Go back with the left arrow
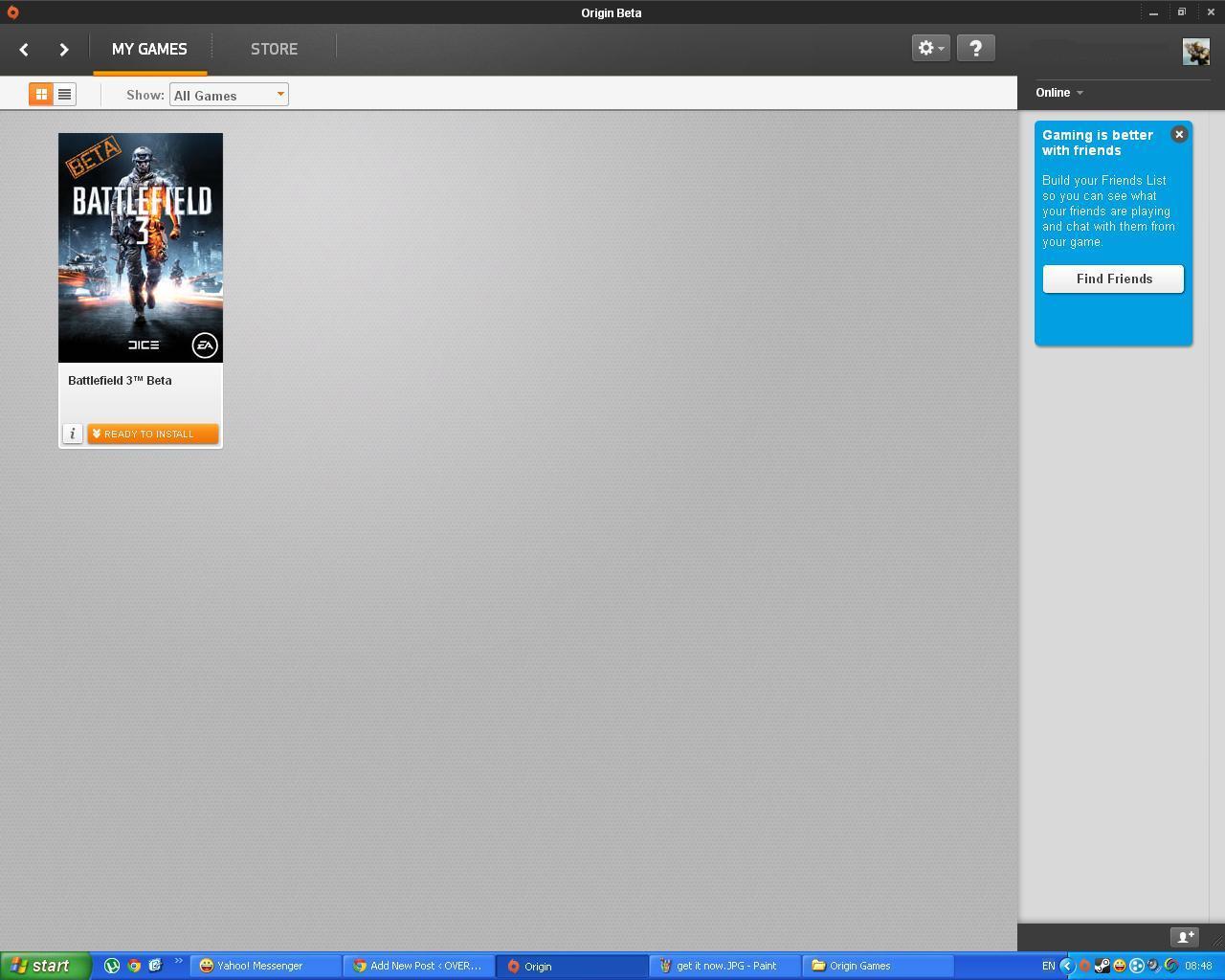The image size is (1225, 980). point(24,49)
